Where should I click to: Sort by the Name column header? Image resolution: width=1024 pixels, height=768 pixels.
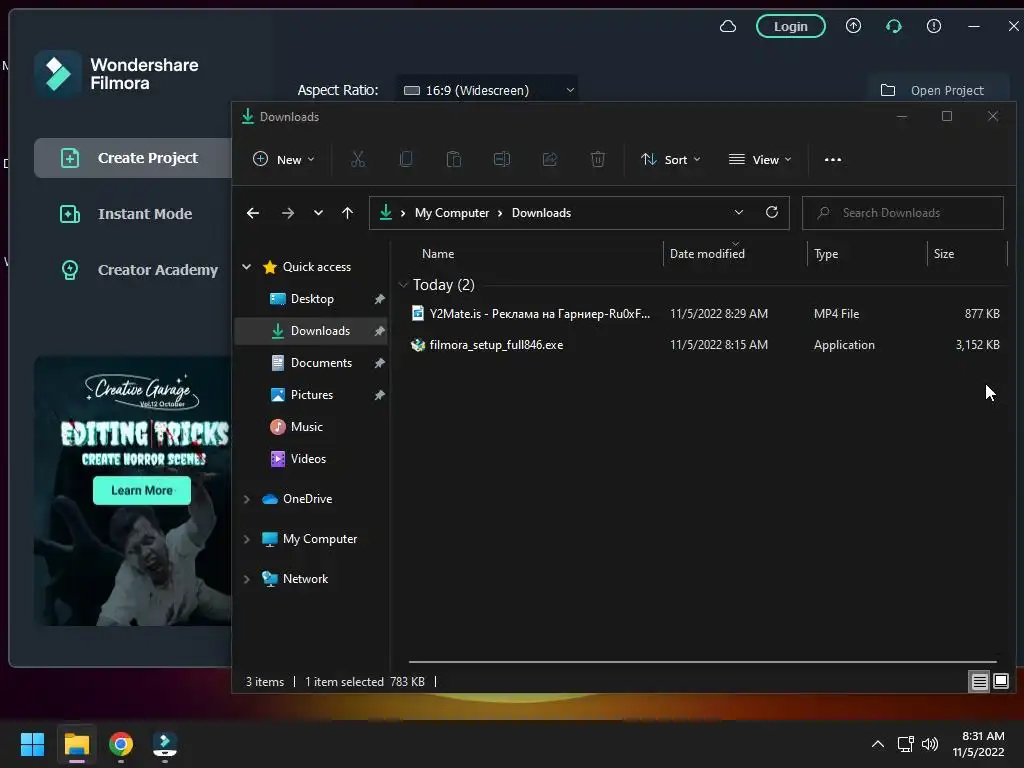[438, 253]
